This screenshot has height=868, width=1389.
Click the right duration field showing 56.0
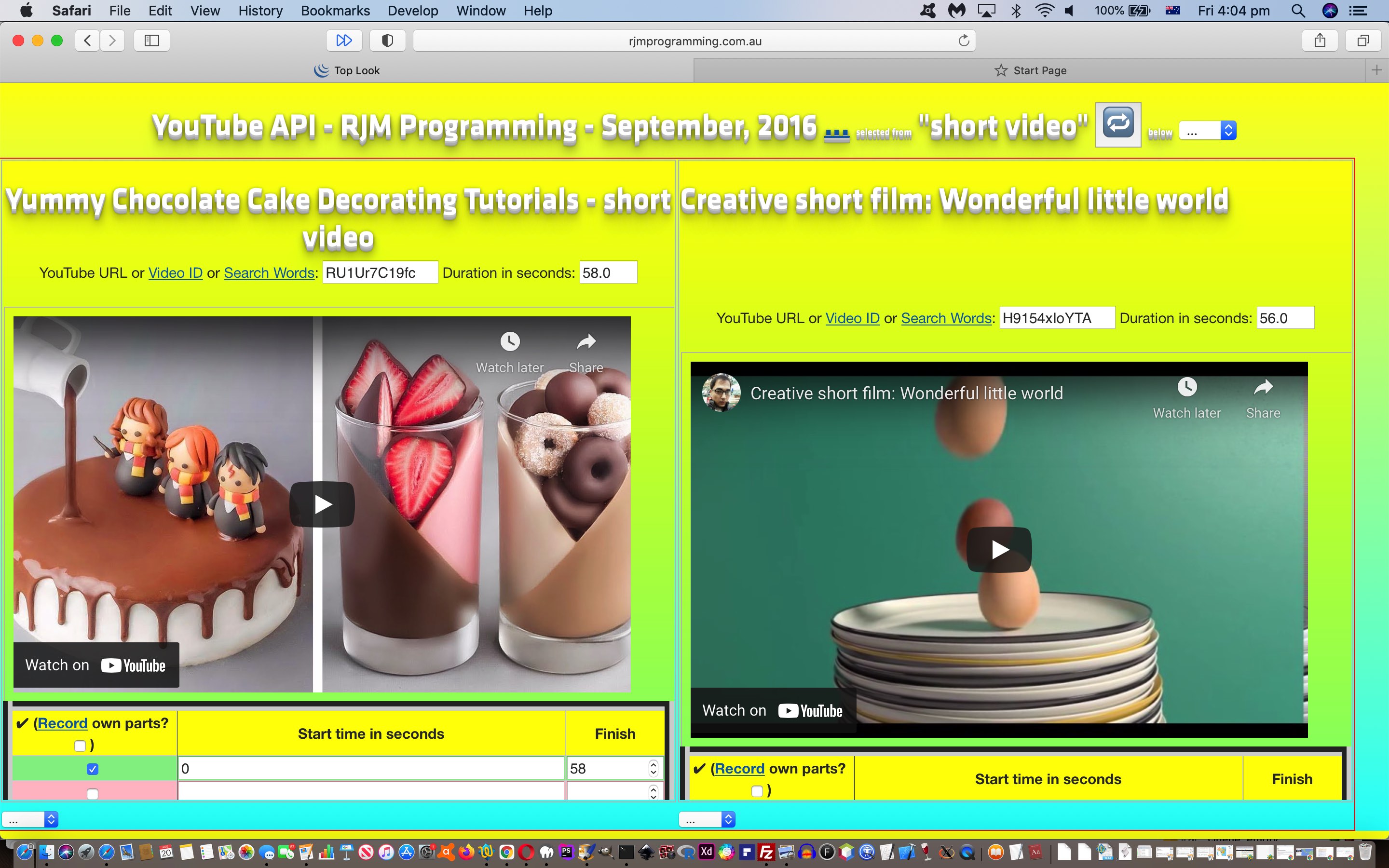pyautogui.click(x=1286, y=318)
